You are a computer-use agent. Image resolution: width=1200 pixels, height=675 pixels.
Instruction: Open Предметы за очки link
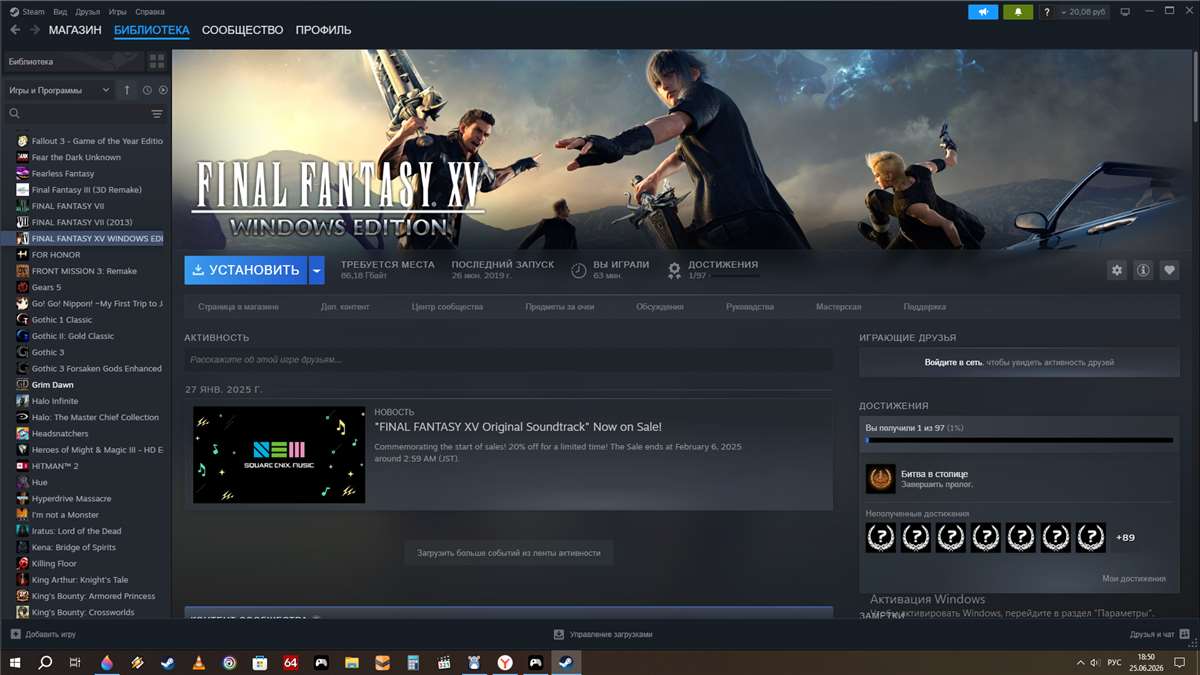pyautogui.click(x=560, y=307)
